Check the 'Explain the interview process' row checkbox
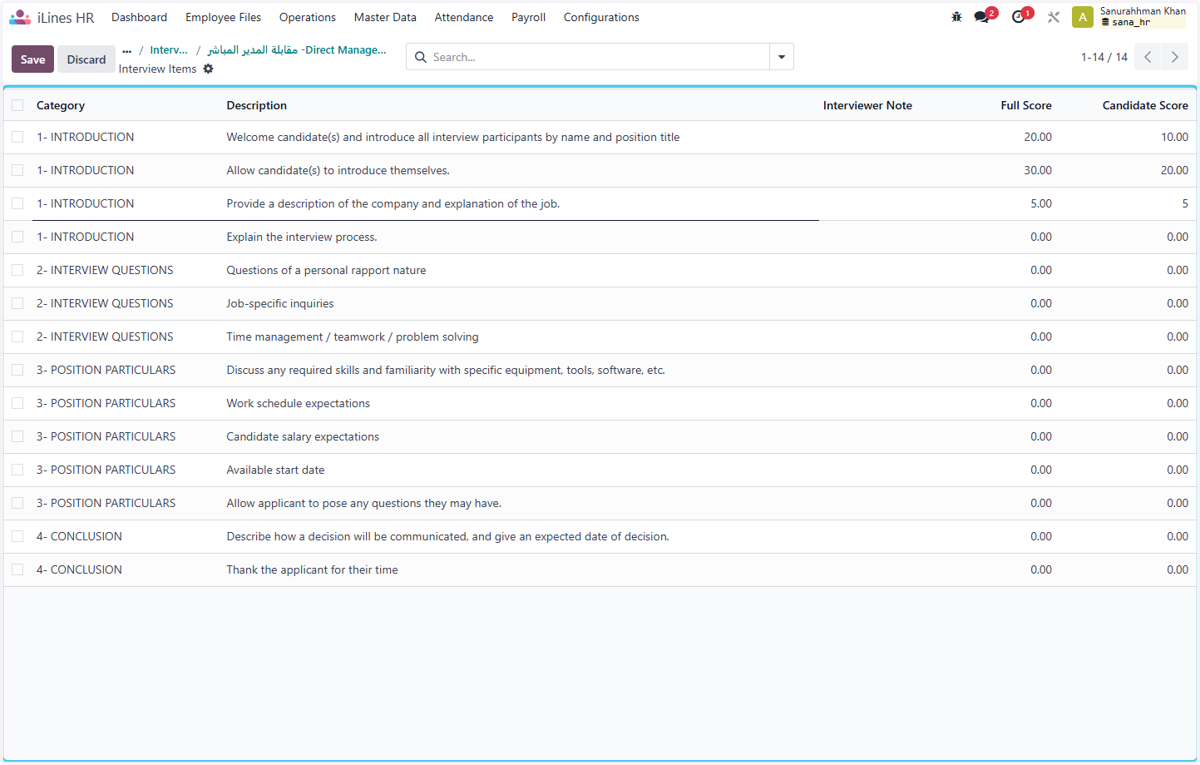 (x=18, y=237)
